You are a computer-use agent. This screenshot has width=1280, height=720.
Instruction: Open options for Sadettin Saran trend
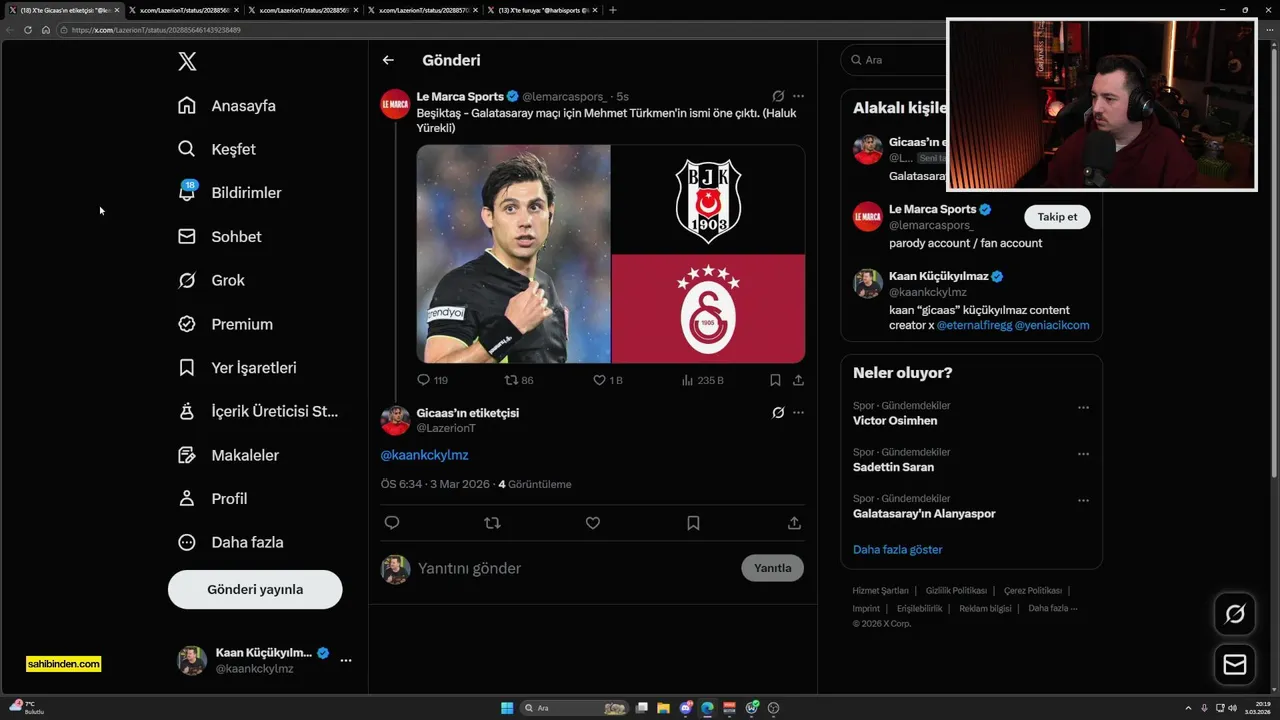click(1083, 454)
